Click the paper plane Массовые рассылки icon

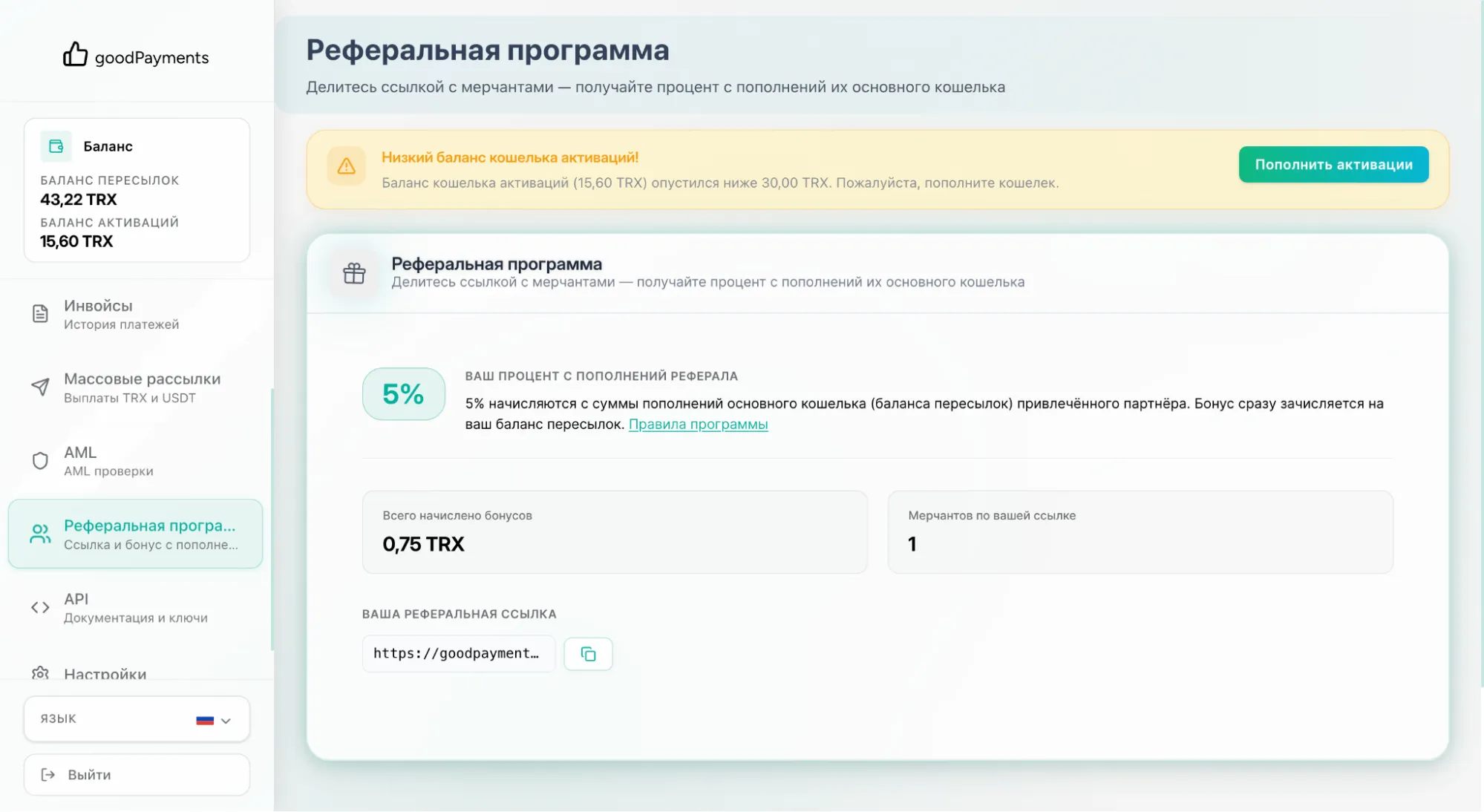pyautogui.click(x=40, y=387)
